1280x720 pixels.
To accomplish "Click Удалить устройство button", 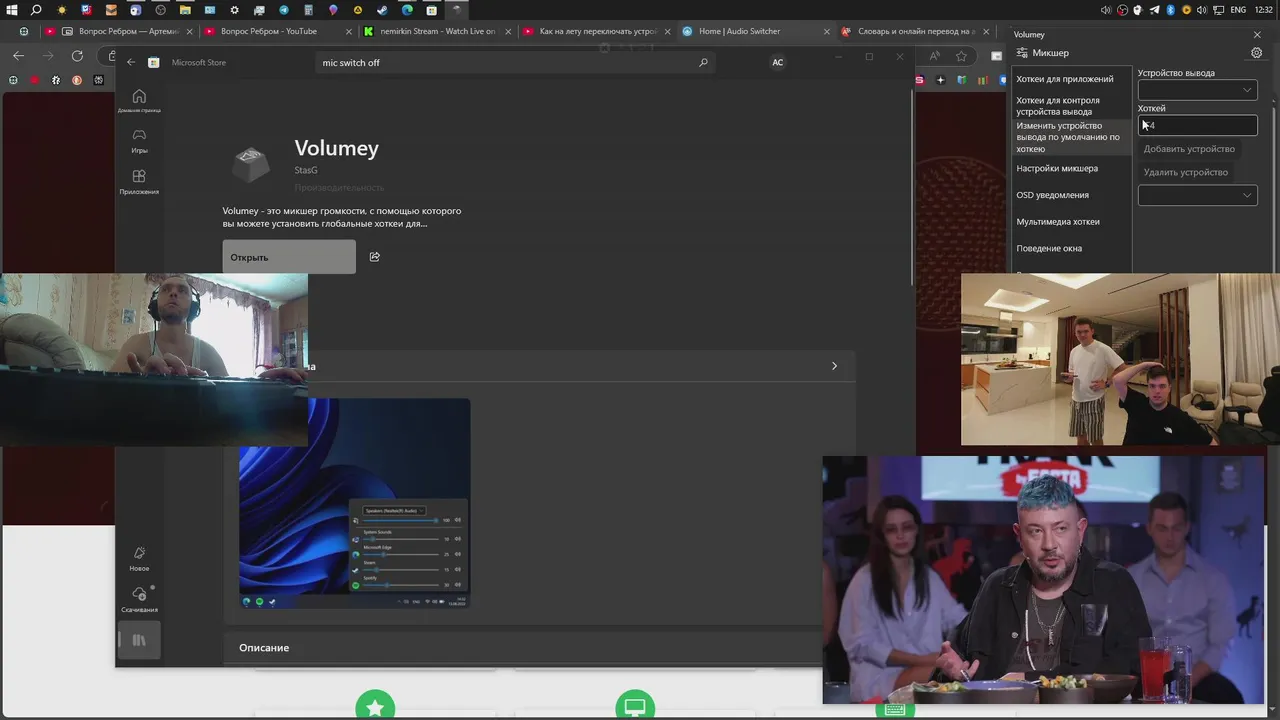I will tap(1186, 172).
